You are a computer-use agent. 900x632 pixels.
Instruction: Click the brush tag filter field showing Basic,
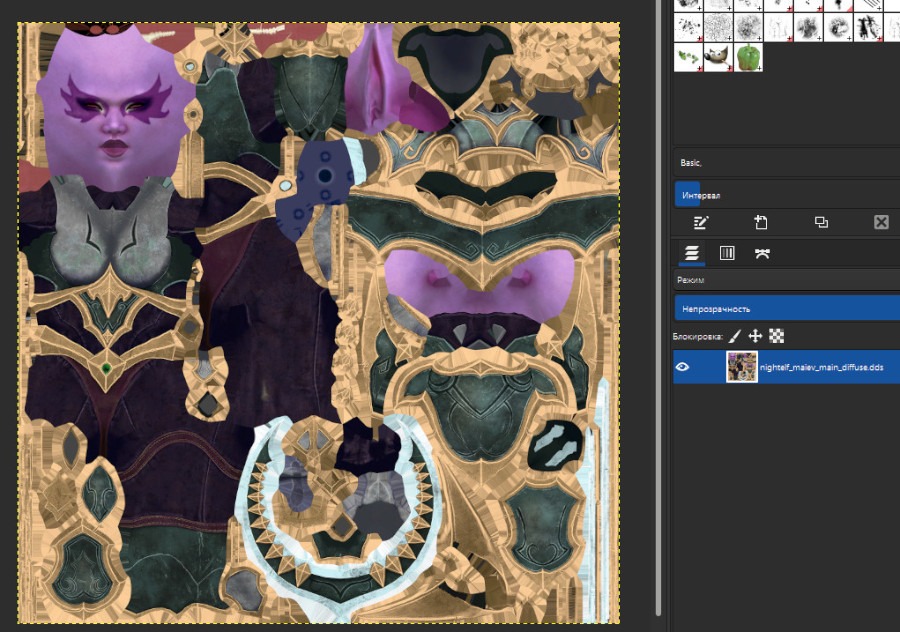pyautogui.click(x=786, y=163)
